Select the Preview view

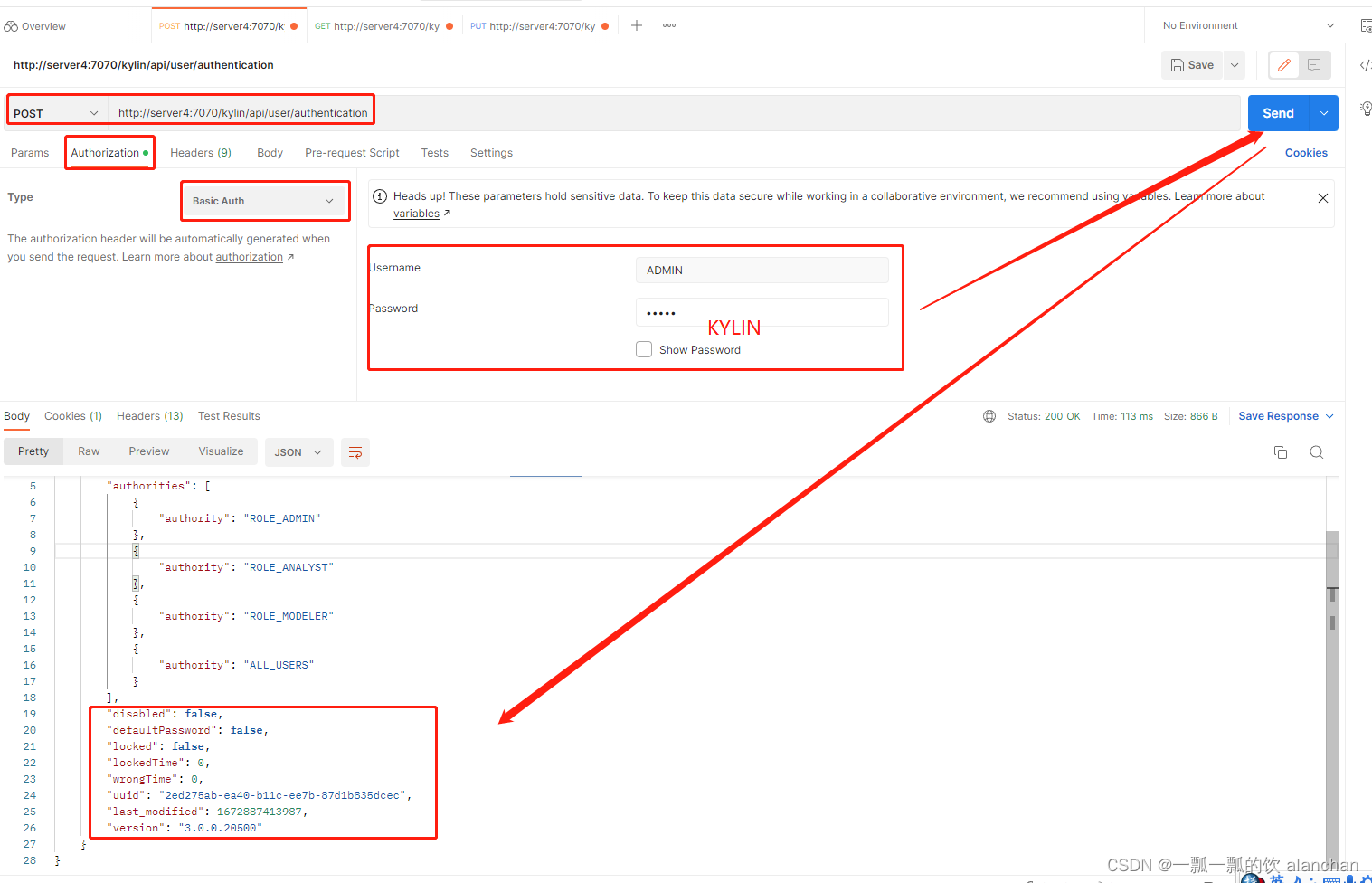pos(148,451)
